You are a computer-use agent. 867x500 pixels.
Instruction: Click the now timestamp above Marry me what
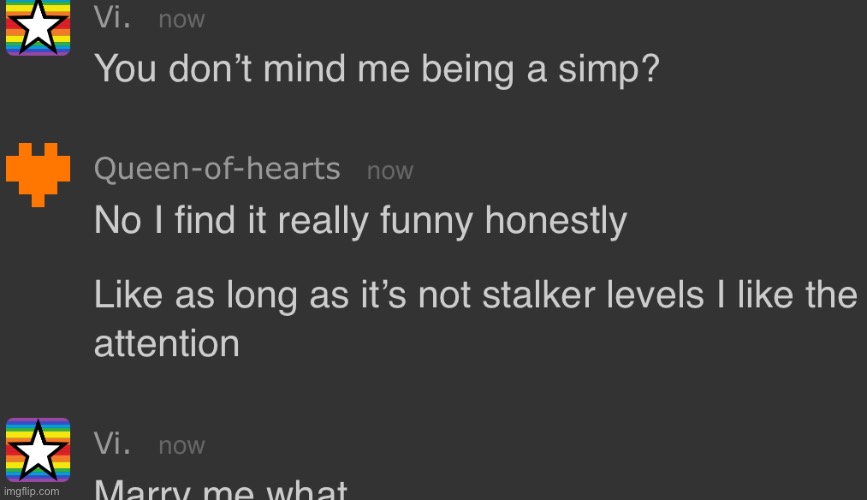pyautogui.click(x=181, y=446)
